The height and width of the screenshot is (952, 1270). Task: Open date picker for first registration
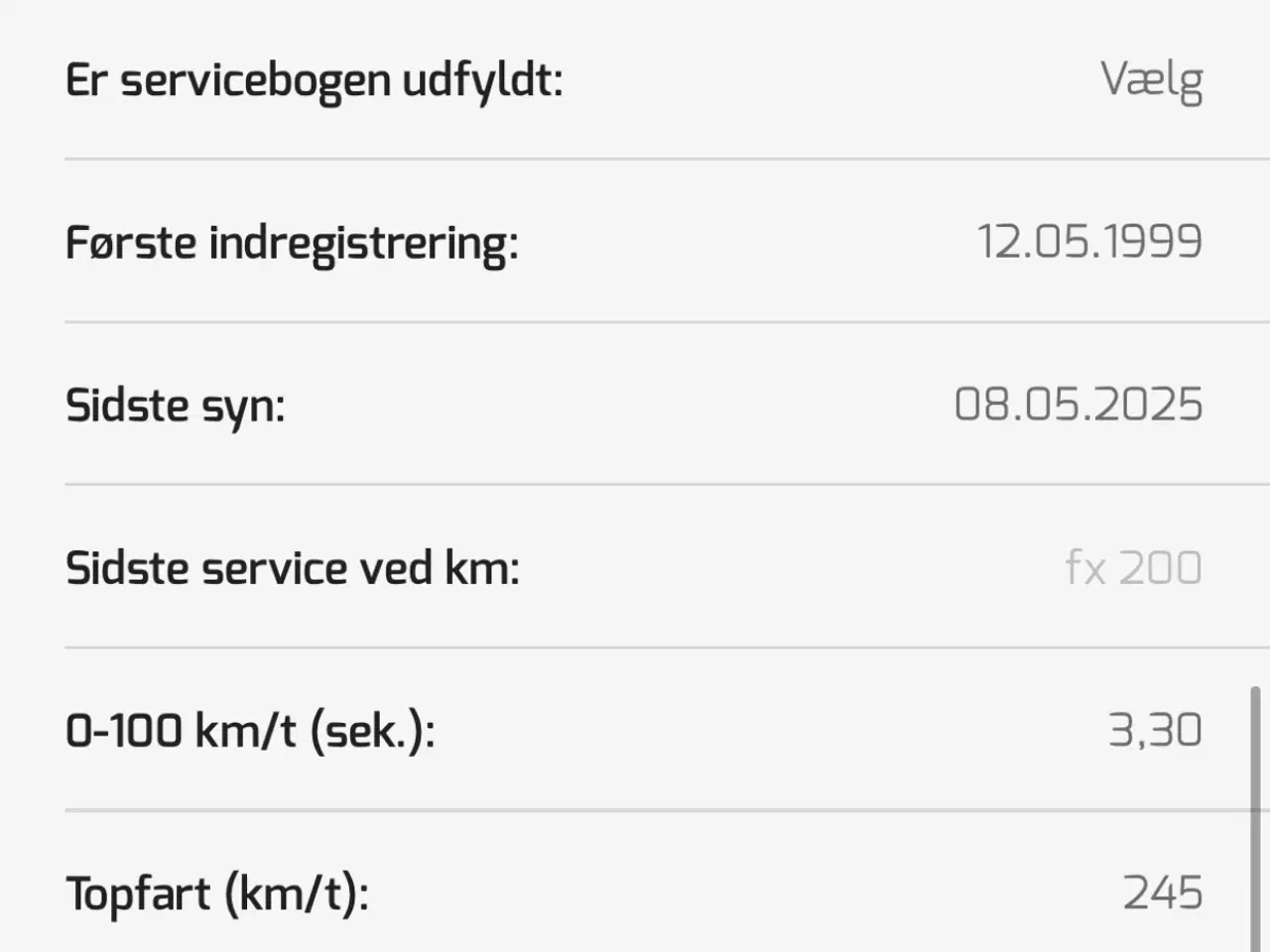[x=1089, y=241]
